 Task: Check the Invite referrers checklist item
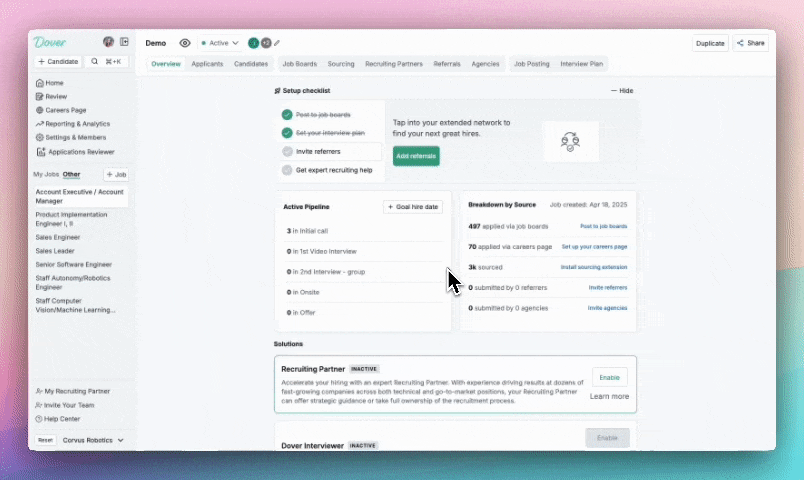point(287,152)
